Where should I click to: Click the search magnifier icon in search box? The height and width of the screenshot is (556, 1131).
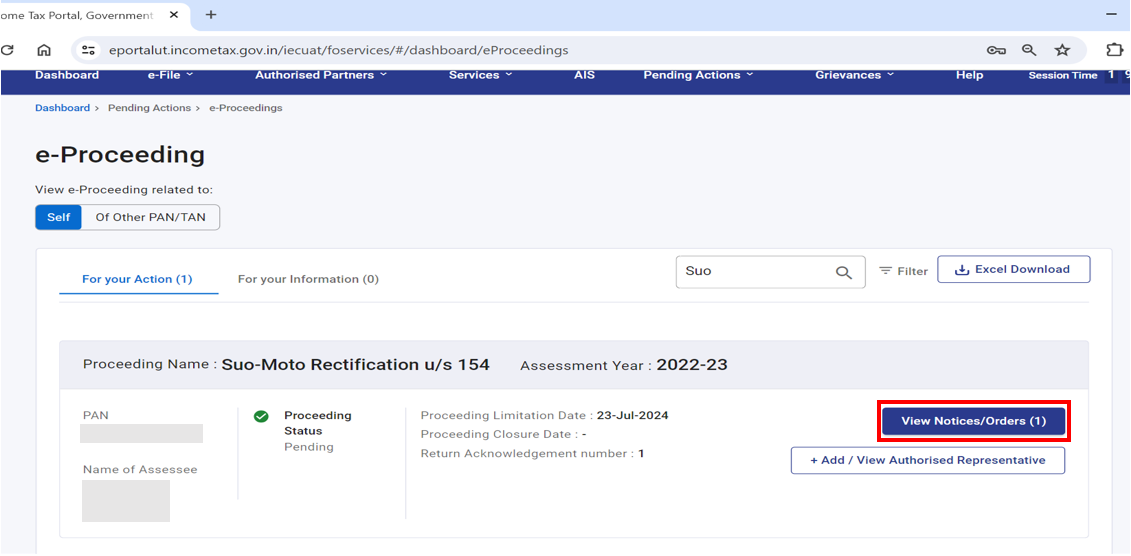pos(844,272)
